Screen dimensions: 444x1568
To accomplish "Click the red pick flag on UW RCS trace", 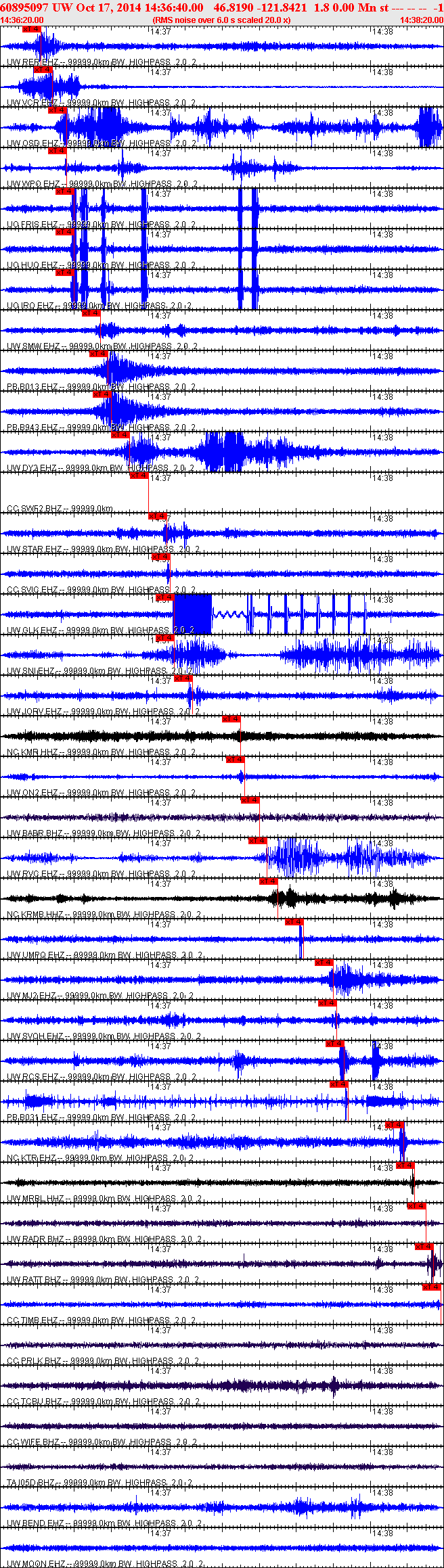I will tap(336, 1044).
